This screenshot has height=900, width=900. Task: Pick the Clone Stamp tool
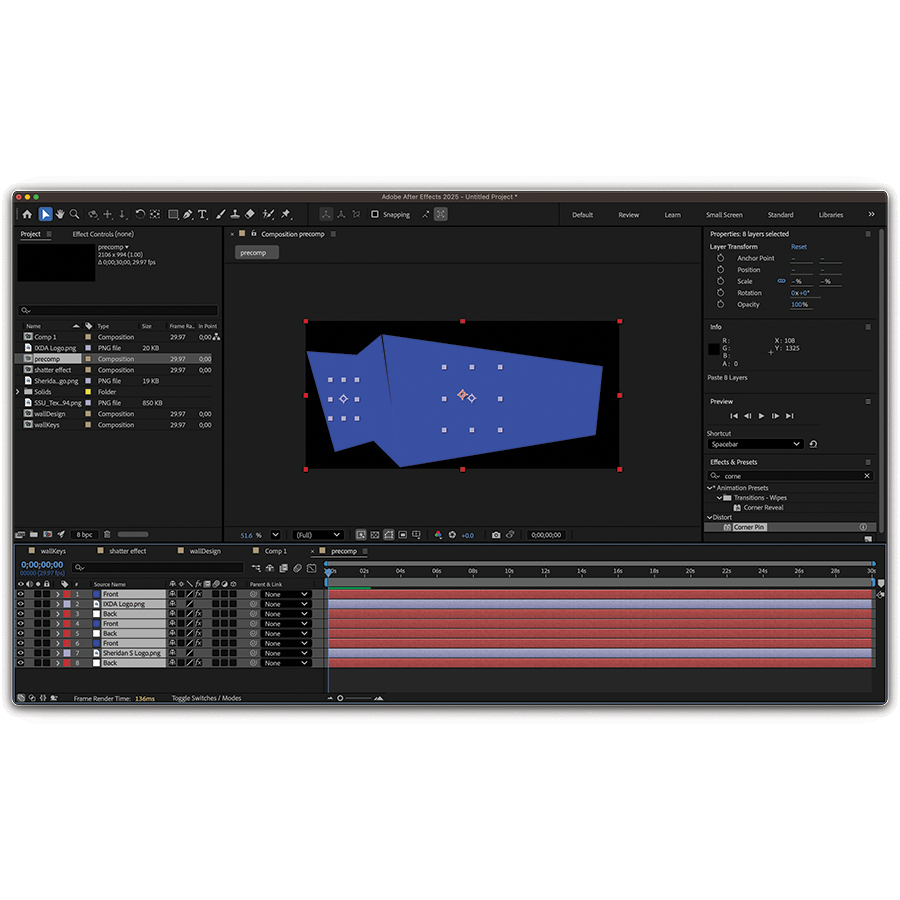coord(234,214)
